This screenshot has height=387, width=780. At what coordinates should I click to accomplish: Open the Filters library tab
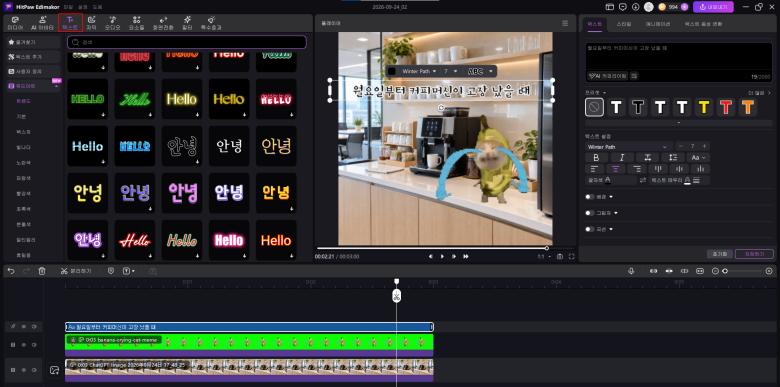(x=187, y=23)
